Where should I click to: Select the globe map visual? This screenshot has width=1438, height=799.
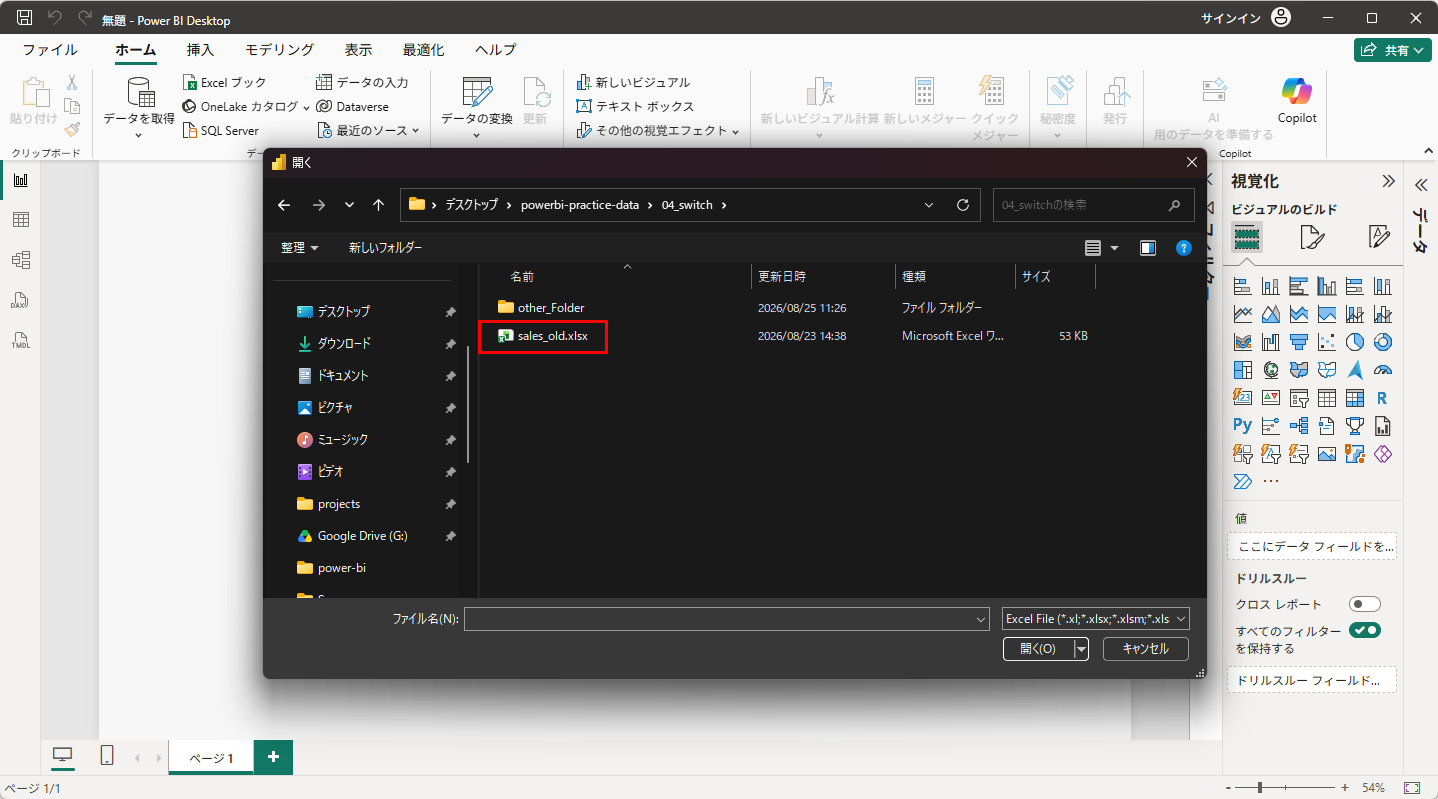1271,370
